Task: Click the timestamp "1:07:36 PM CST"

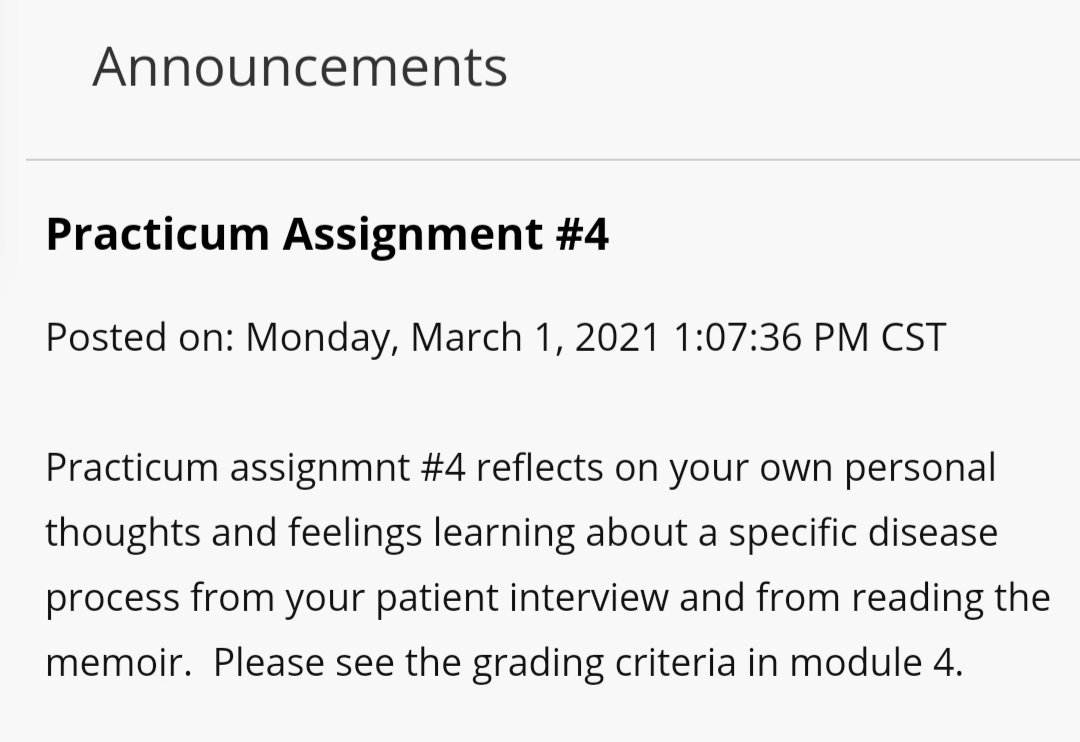Action: [x=809, y=337]
